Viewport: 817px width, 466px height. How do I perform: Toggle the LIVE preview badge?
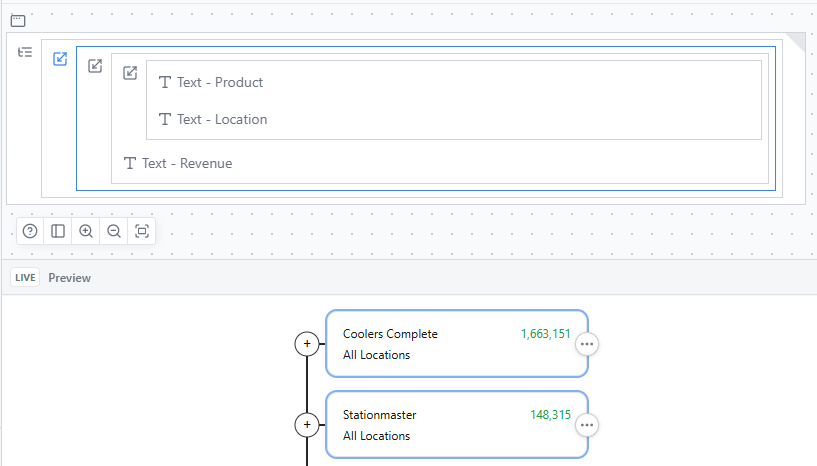point(25,278)
